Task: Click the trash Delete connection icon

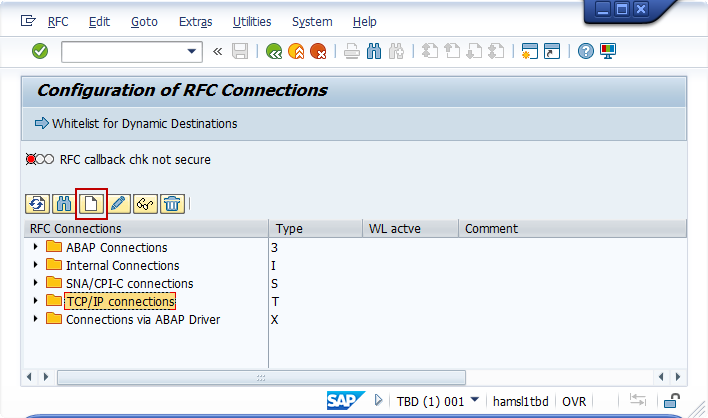Action: [x=172, y=203]
